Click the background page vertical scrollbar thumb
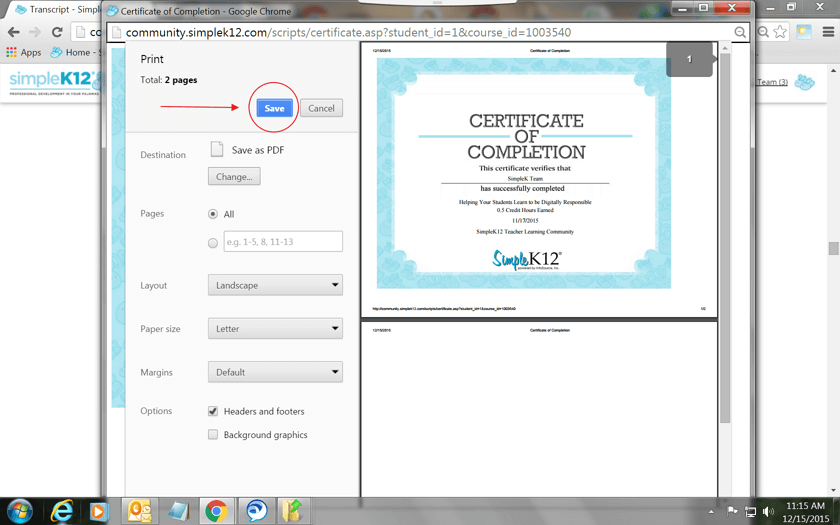 (833, 248)
